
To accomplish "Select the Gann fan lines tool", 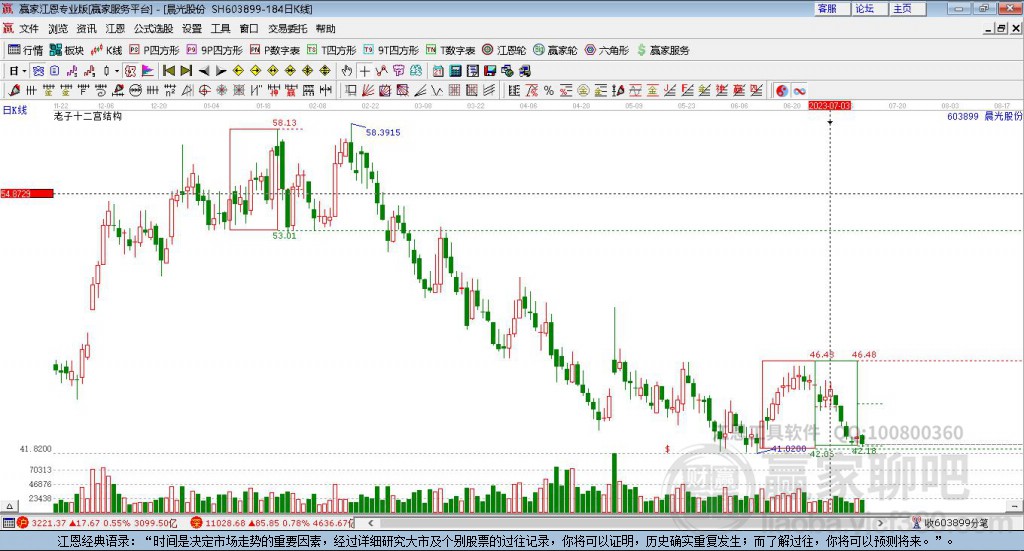I will 368,91.
